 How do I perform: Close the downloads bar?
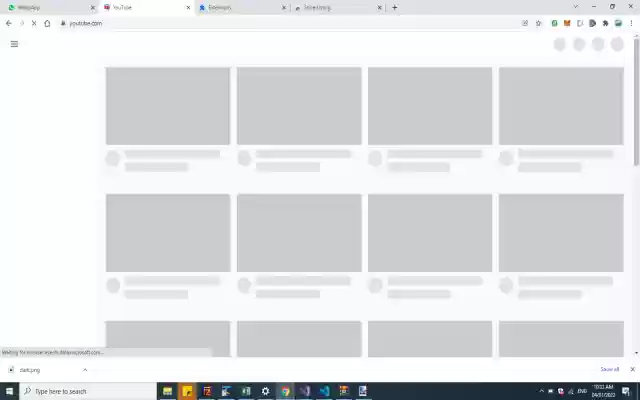632,369
